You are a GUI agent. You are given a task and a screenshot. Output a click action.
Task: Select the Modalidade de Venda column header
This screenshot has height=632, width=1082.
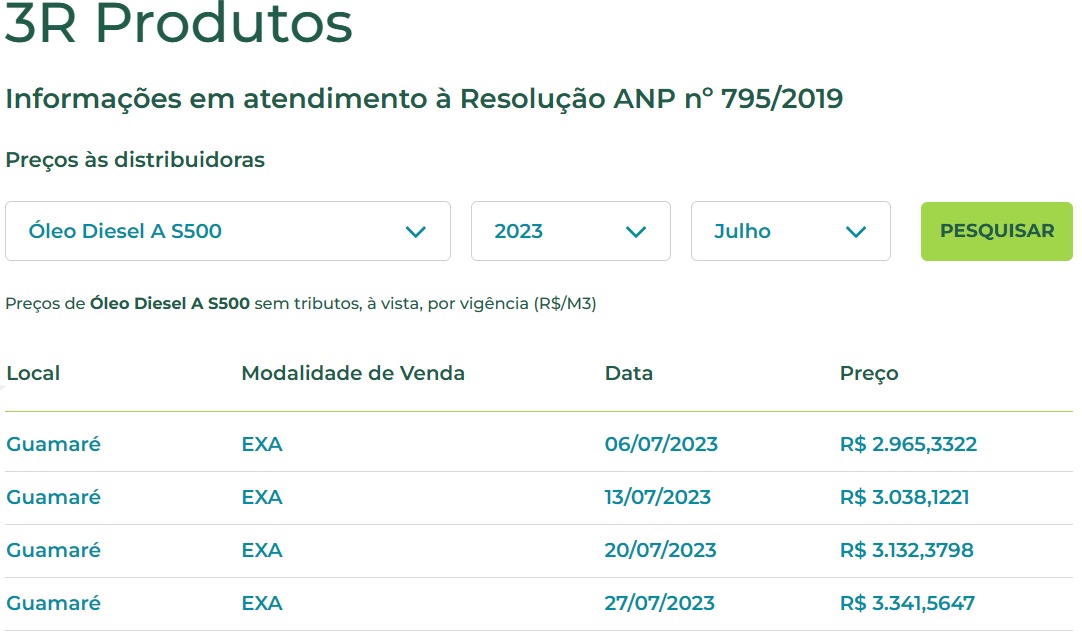point(353,374)
